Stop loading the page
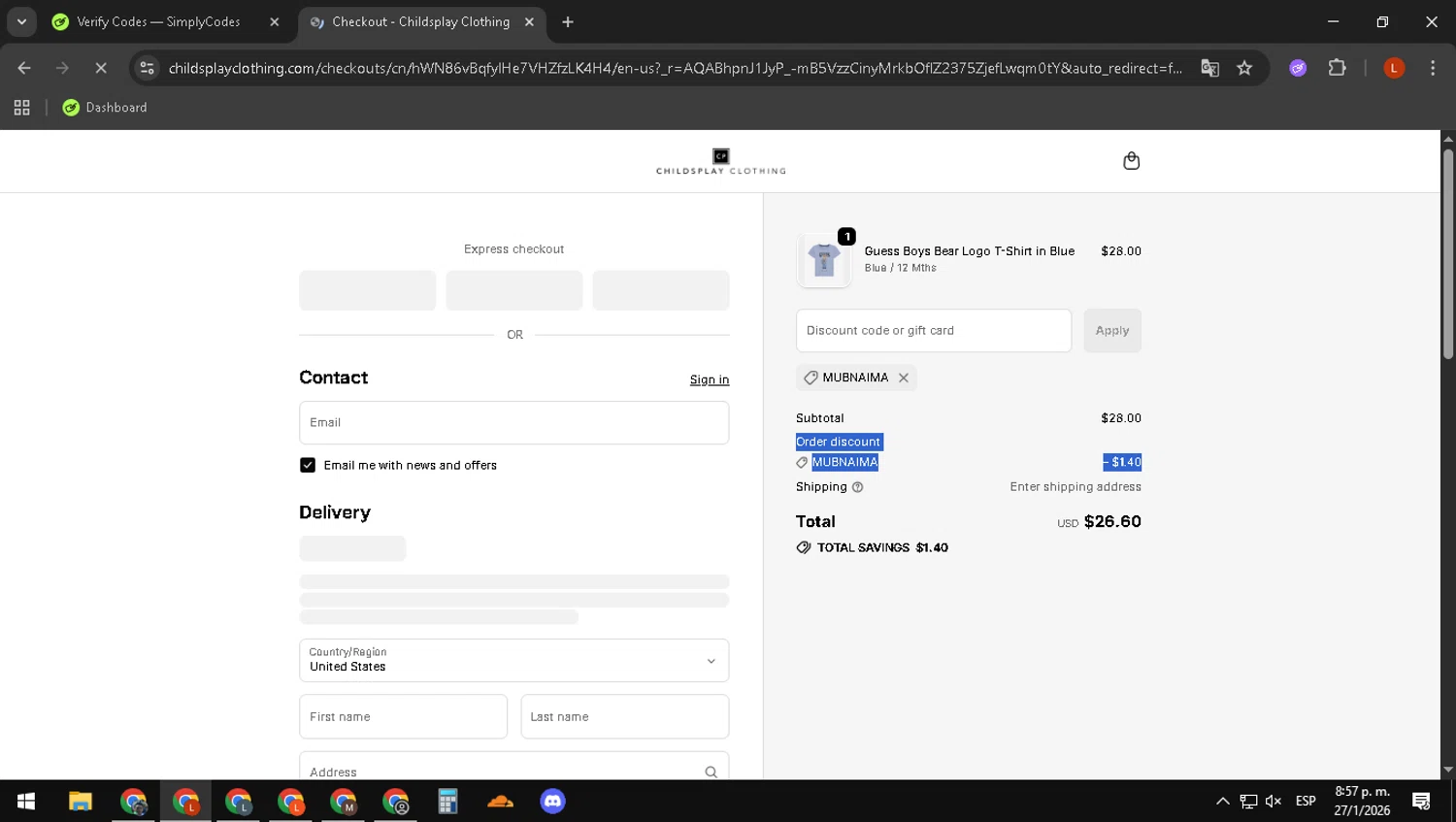1456x822 pixels. (101, 68)
